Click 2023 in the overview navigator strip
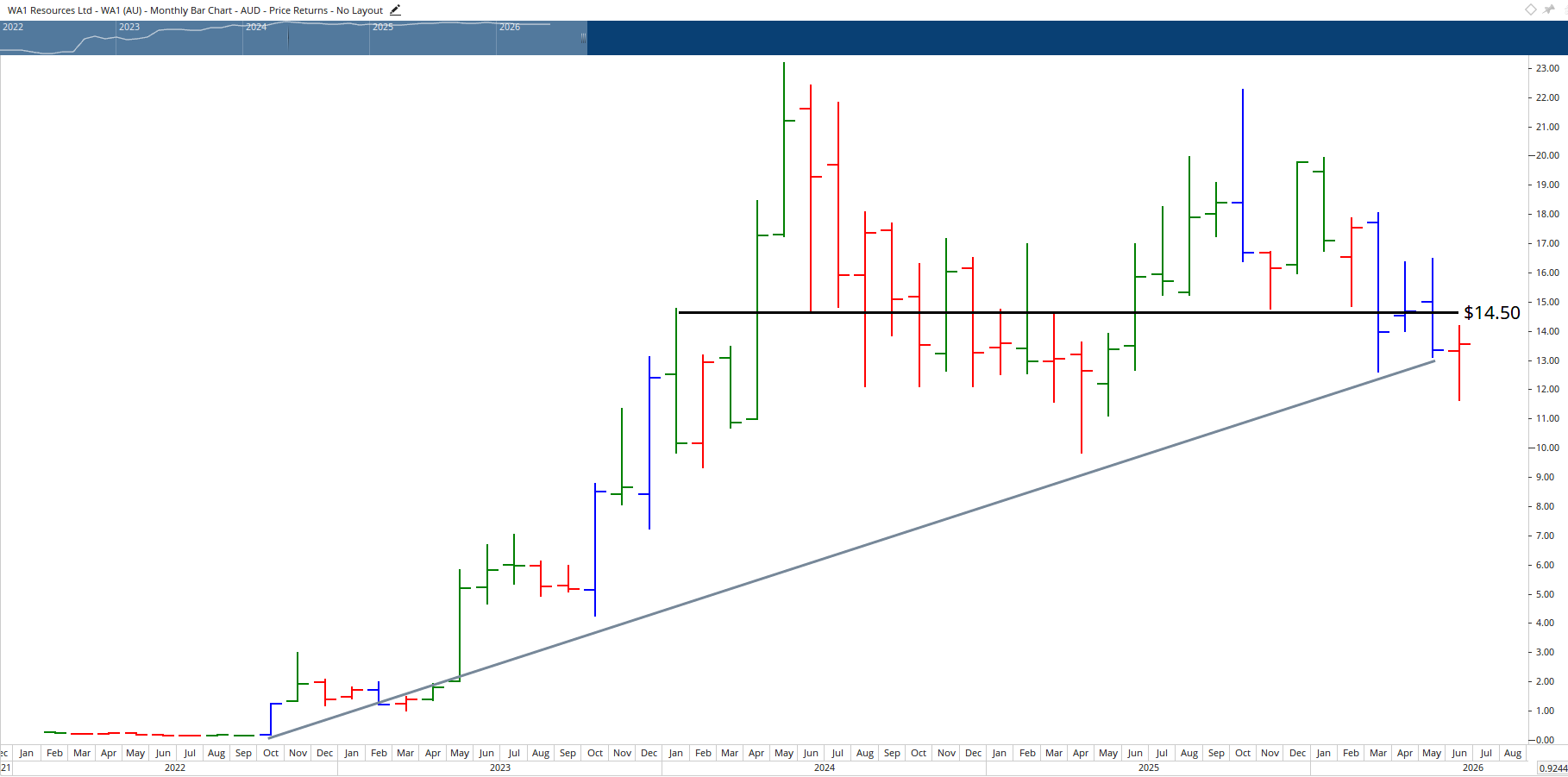Screen dimensions: 1568x777 click(129, 27)
